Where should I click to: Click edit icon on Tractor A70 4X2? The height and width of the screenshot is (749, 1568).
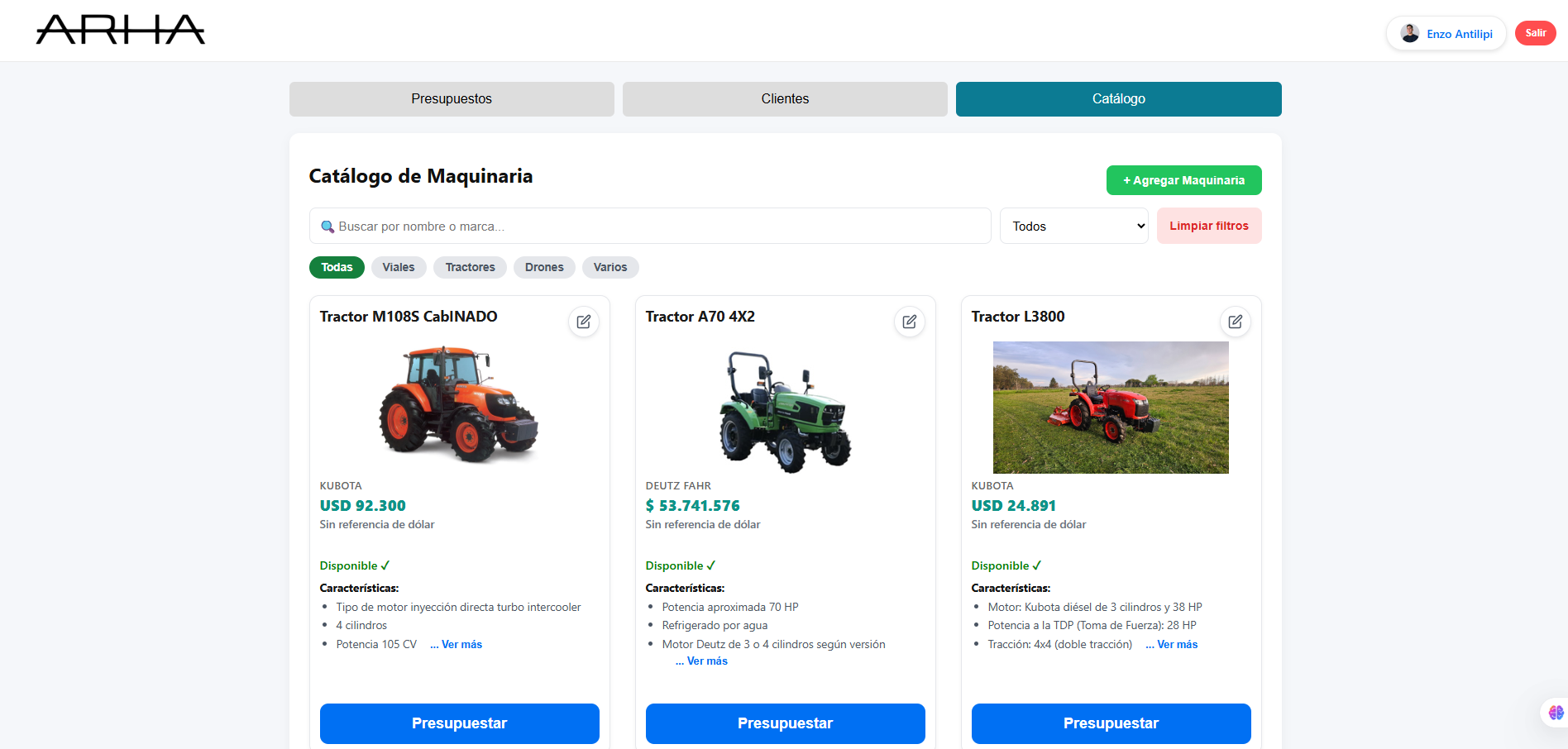(x=909, y=322)
